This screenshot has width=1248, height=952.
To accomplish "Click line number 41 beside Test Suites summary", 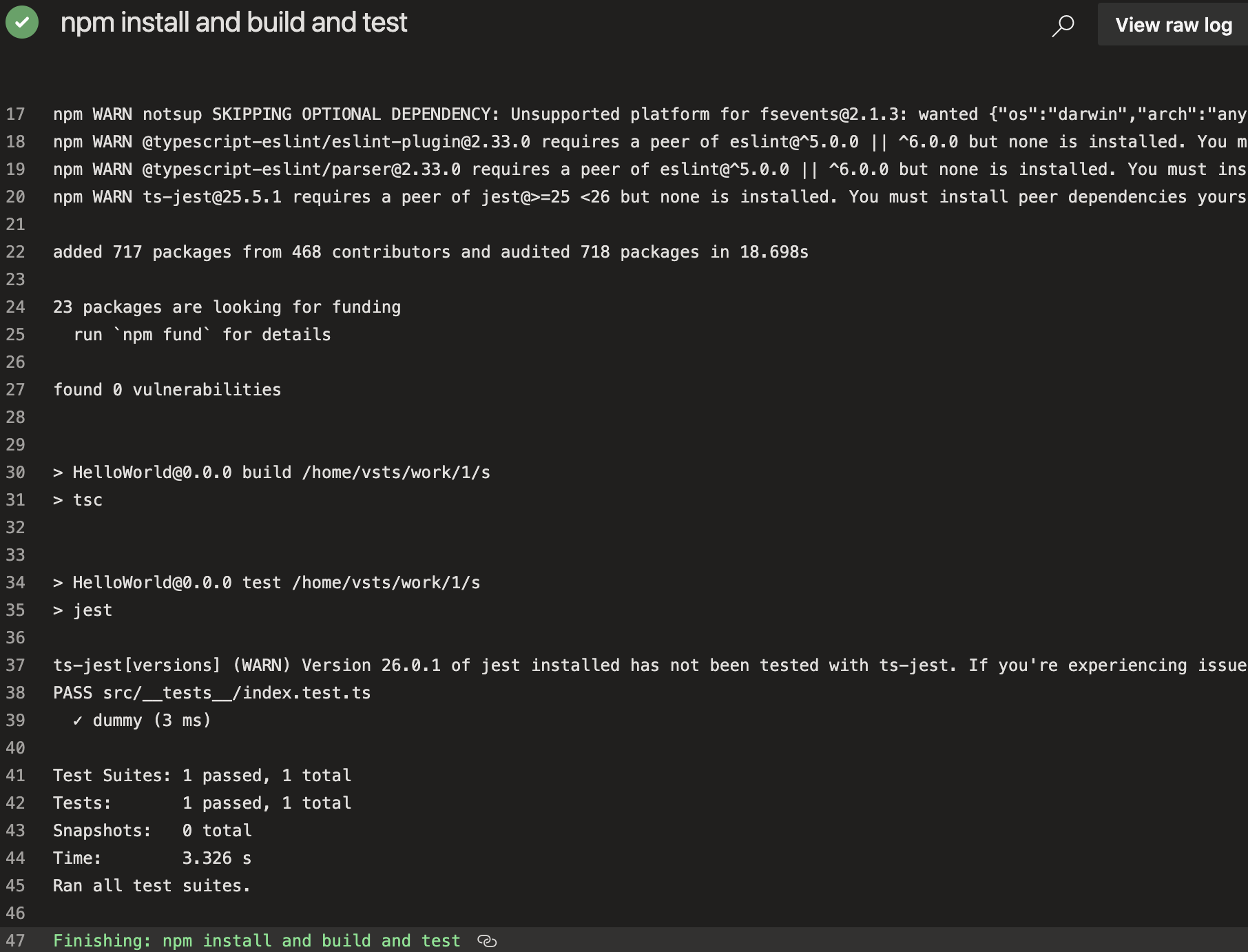I will pyautogui.click(x=16, y=775).
